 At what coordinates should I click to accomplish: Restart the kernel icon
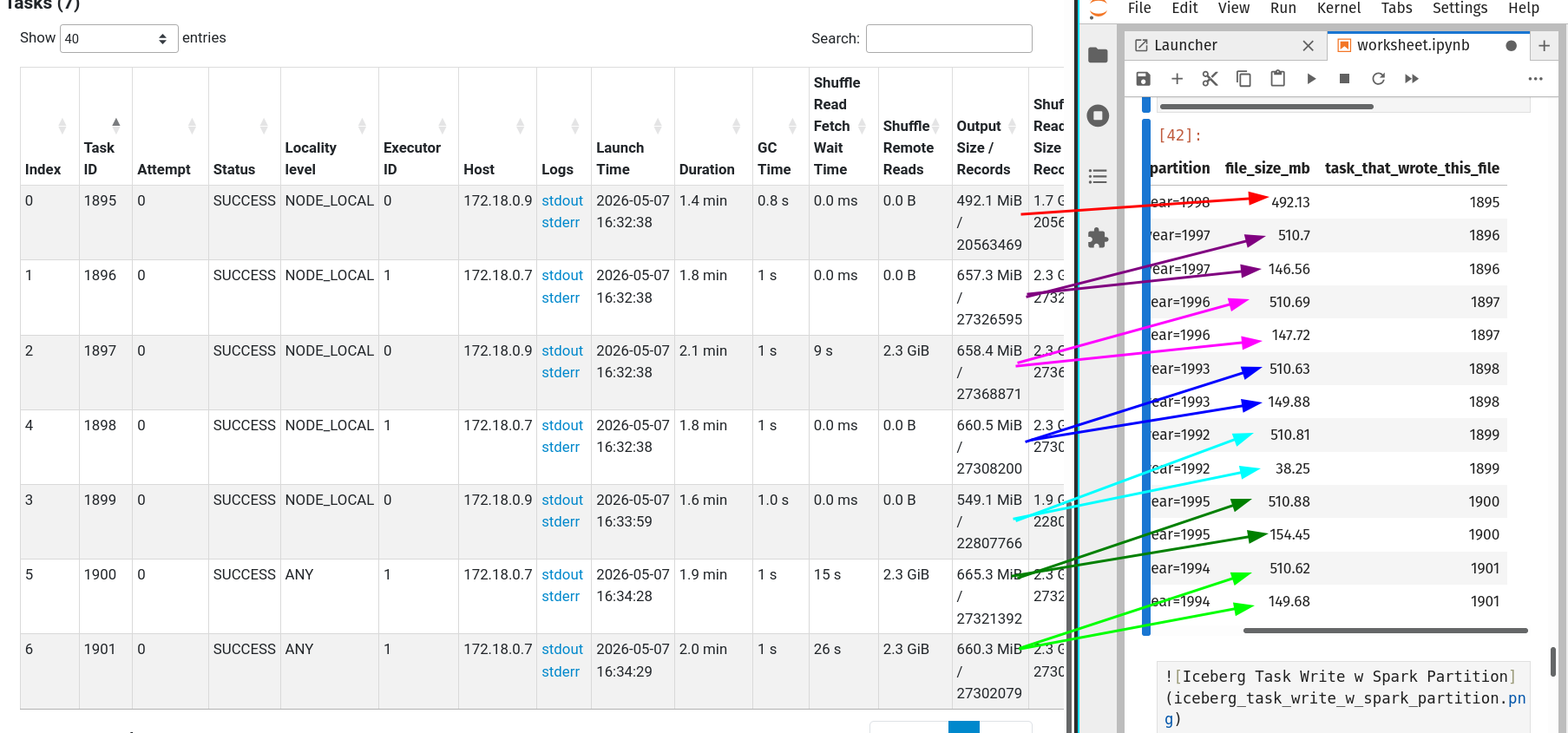(x=1378, y=79)
